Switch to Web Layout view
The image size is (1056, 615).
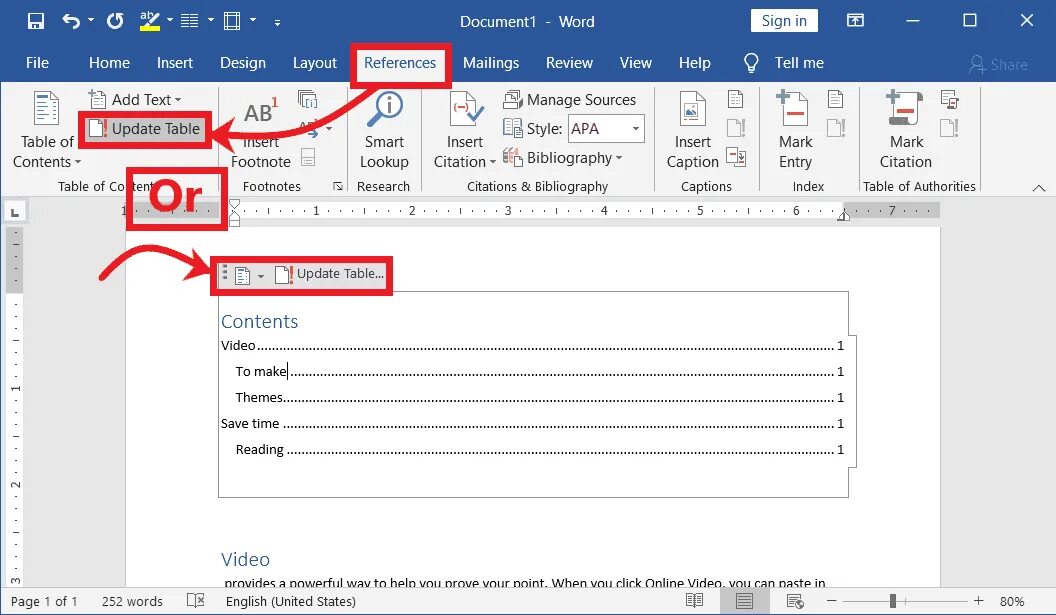[795, 600]
